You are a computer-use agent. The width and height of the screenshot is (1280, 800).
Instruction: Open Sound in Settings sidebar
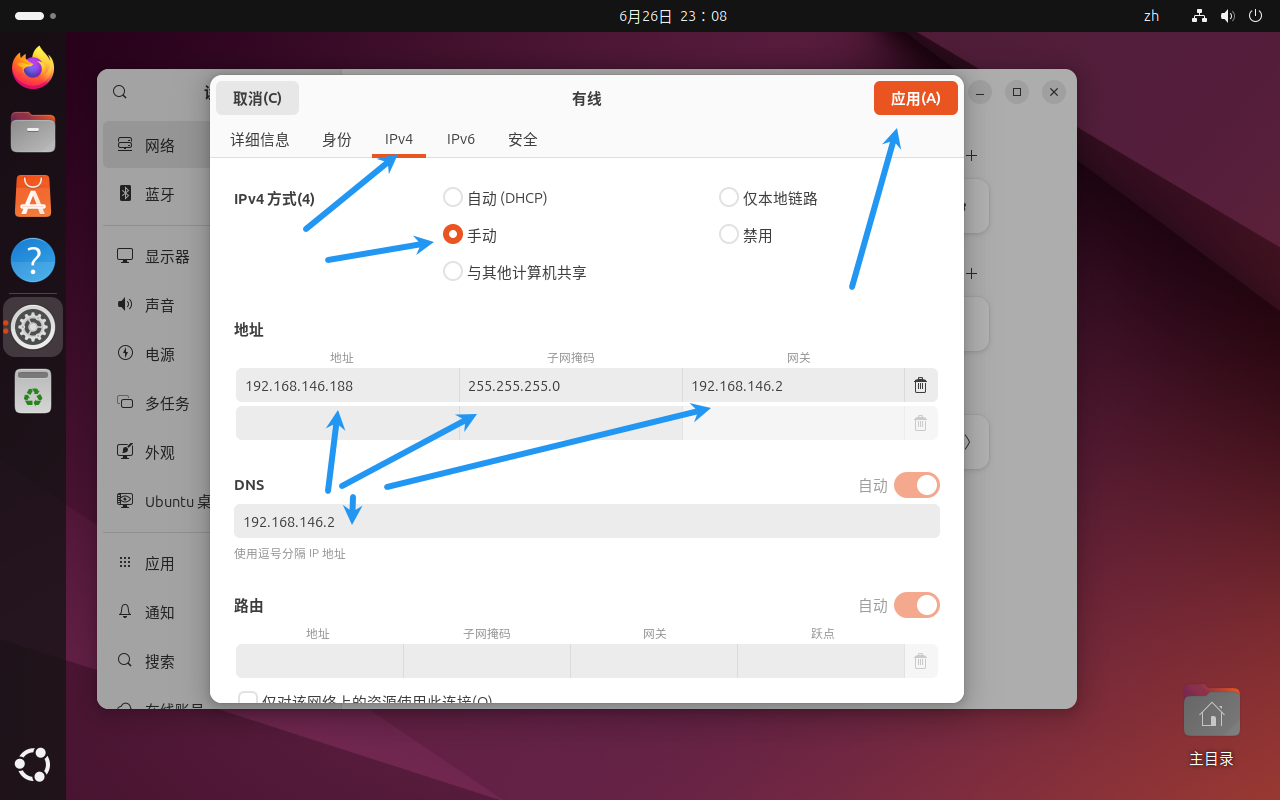[156, 305]
